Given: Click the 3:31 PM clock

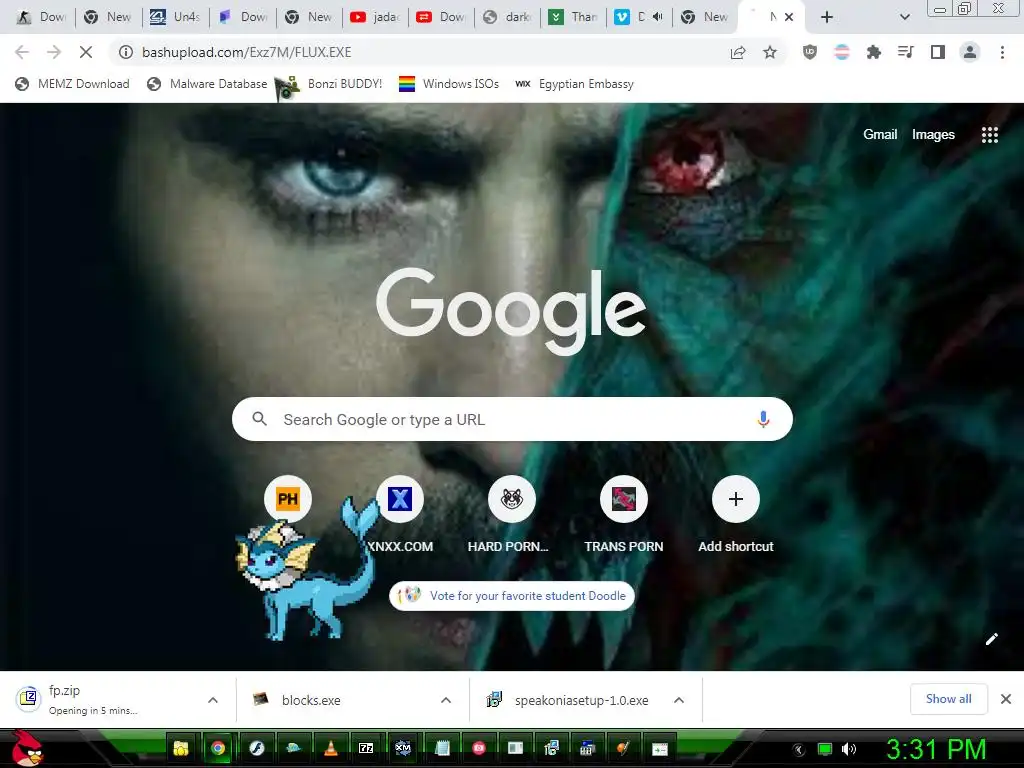Looking at the screenshot, I should 936,749.
